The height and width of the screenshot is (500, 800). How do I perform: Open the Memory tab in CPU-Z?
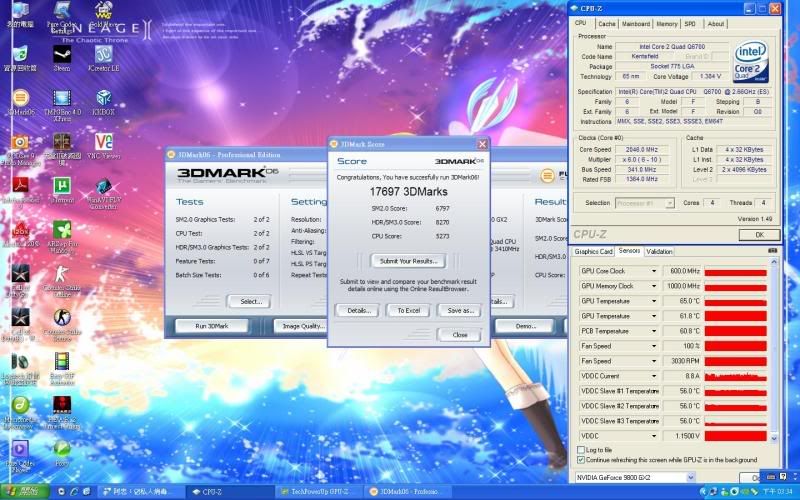(667, 23)
